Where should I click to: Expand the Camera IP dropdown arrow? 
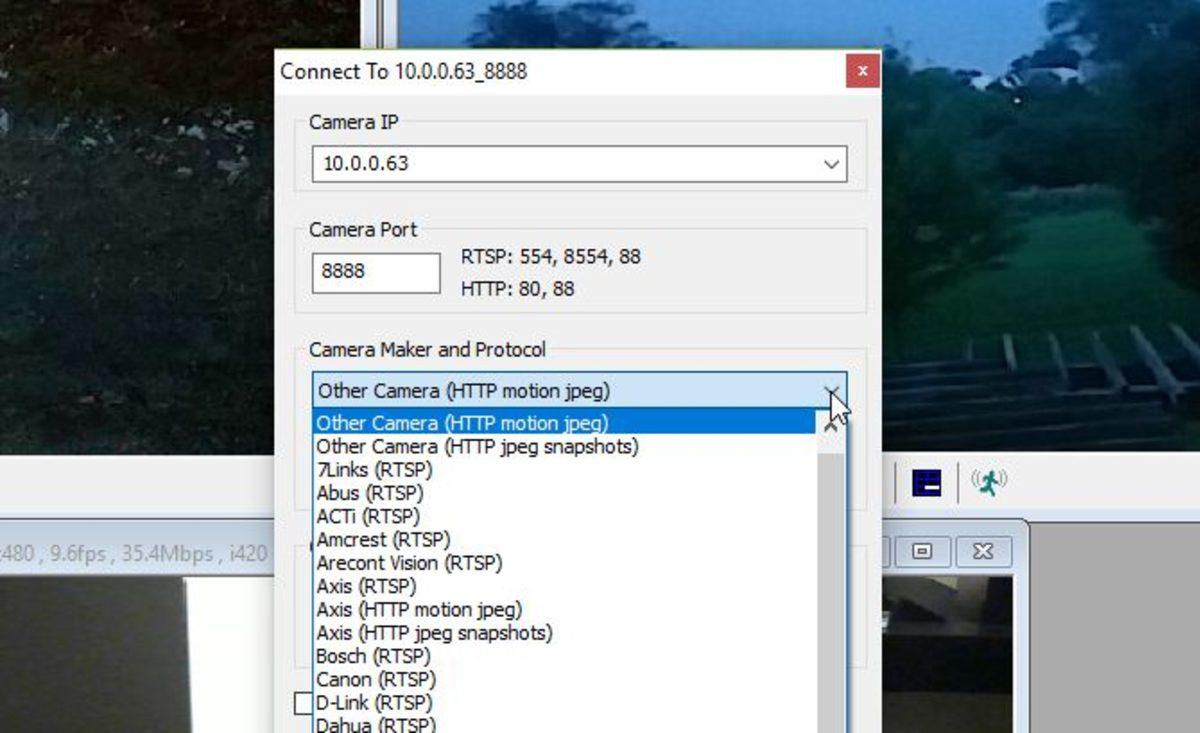pyautogui.click(x=831, y=164)
